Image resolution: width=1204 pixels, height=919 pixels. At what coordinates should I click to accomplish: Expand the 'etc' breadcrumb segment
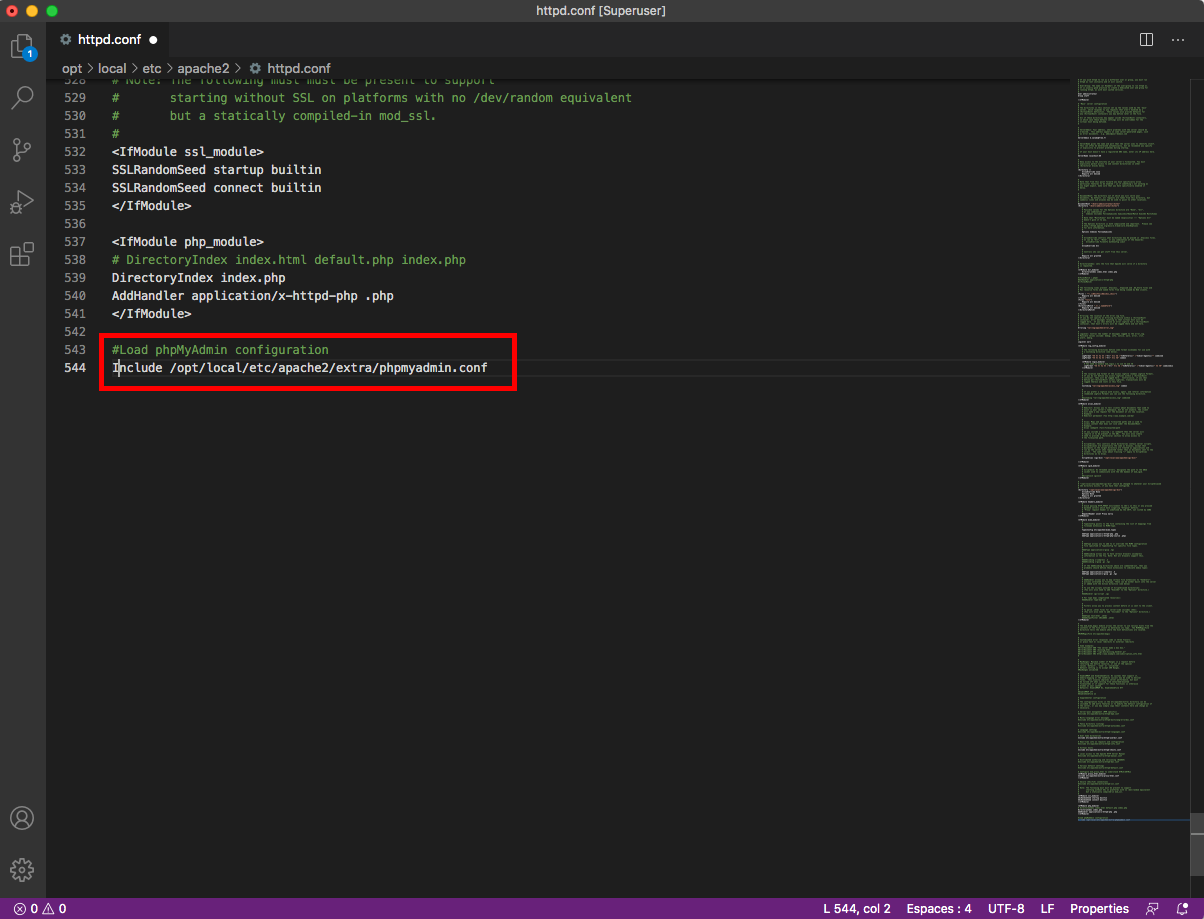150,68
